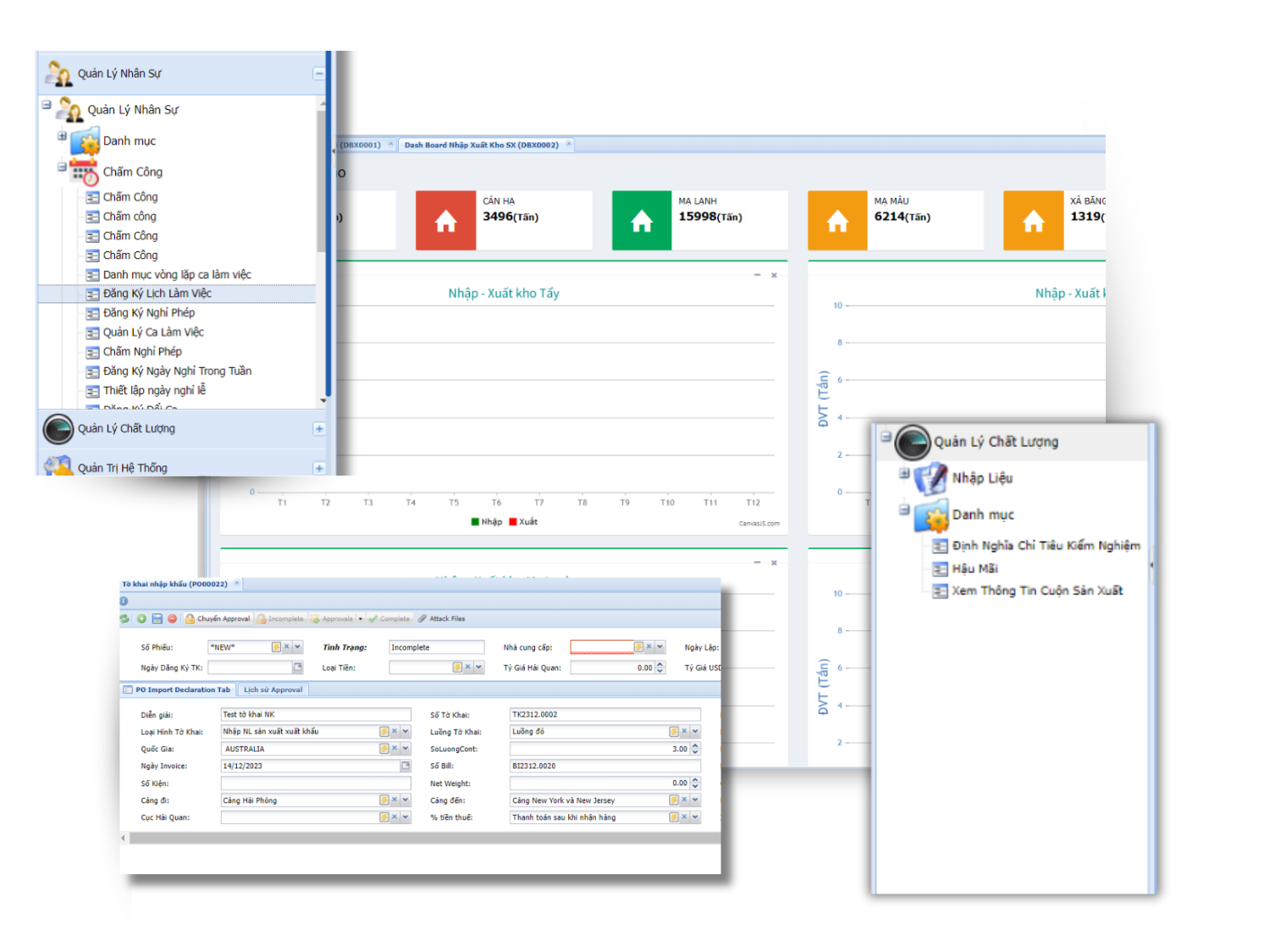Clear the Quốc Gia field with X icon

(395, 749)
